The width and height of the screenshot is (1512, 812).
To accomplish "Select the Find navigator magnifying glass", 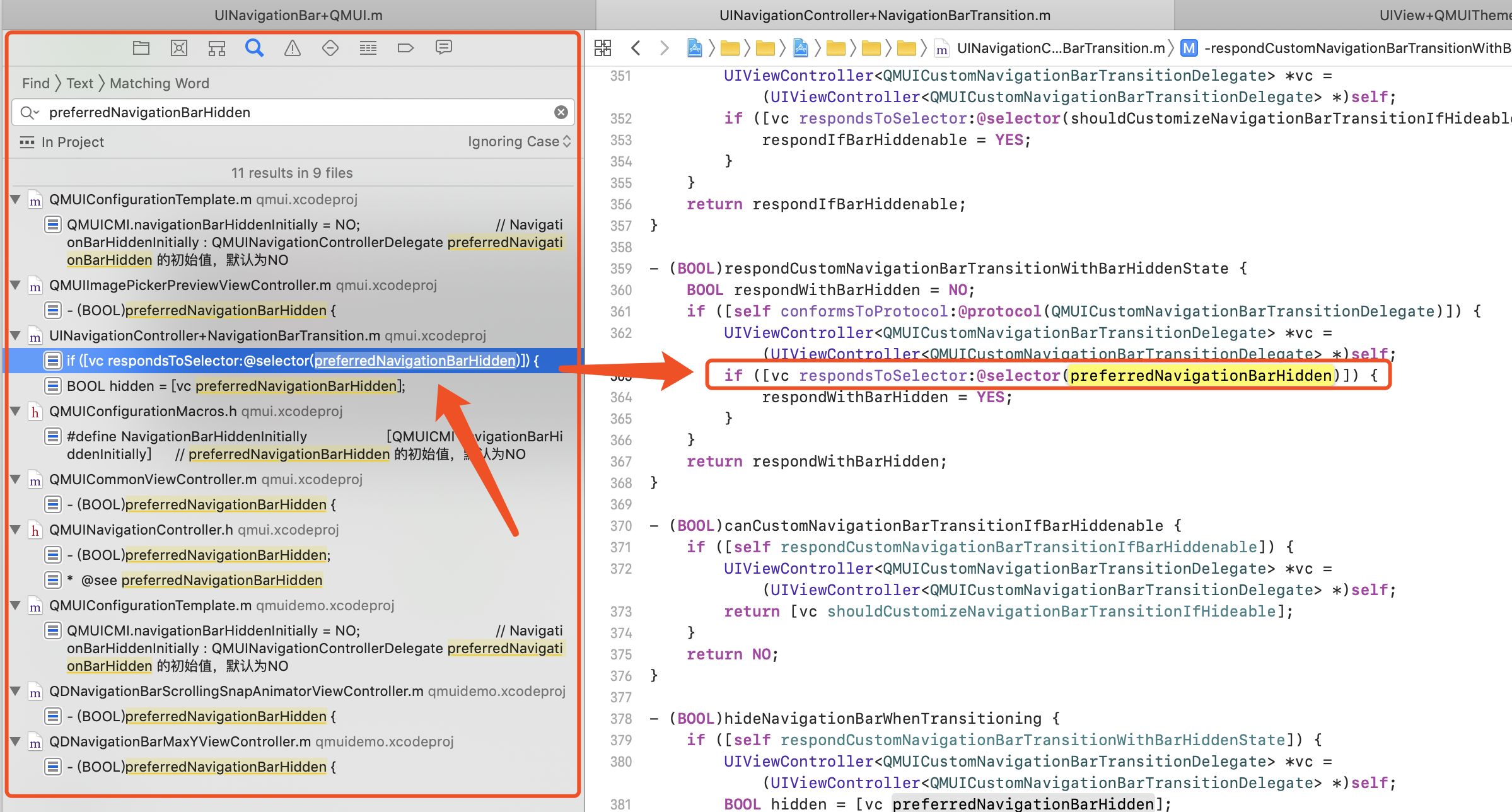I will tap(254, 47).
